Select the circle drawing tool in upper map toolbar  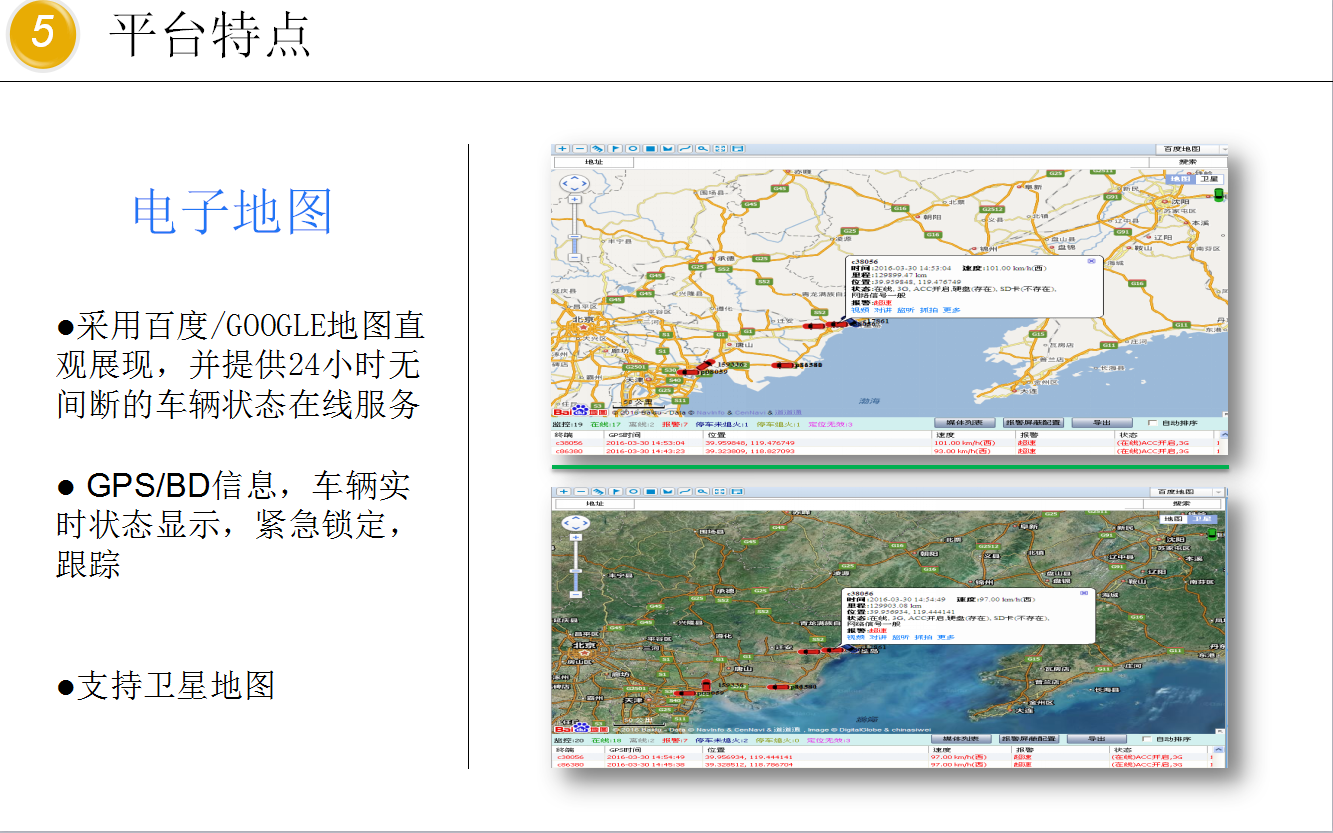tap(633, 149)
